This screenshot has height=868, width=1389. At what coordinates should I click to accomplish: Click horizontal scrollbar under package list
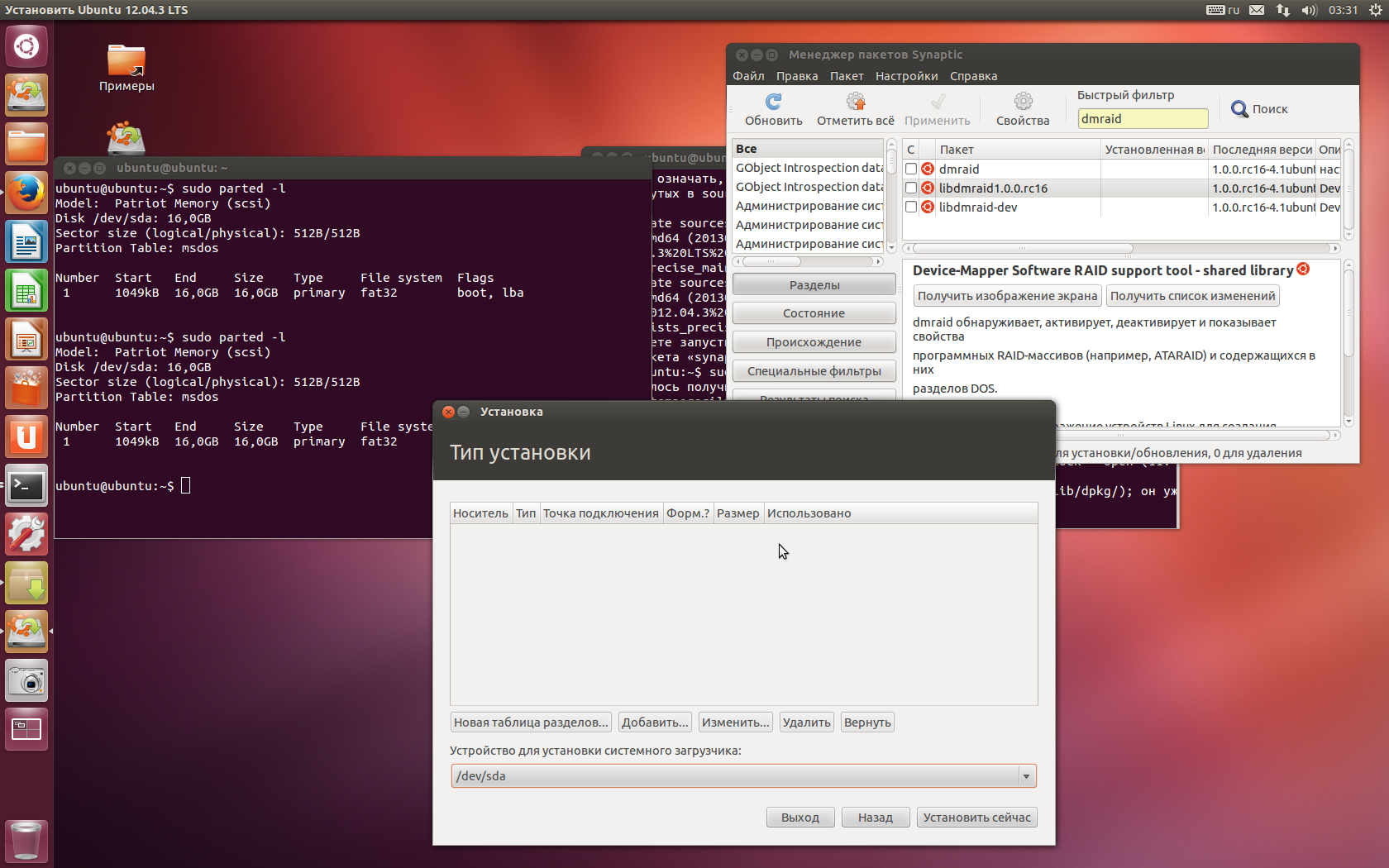coord(1022,248)
